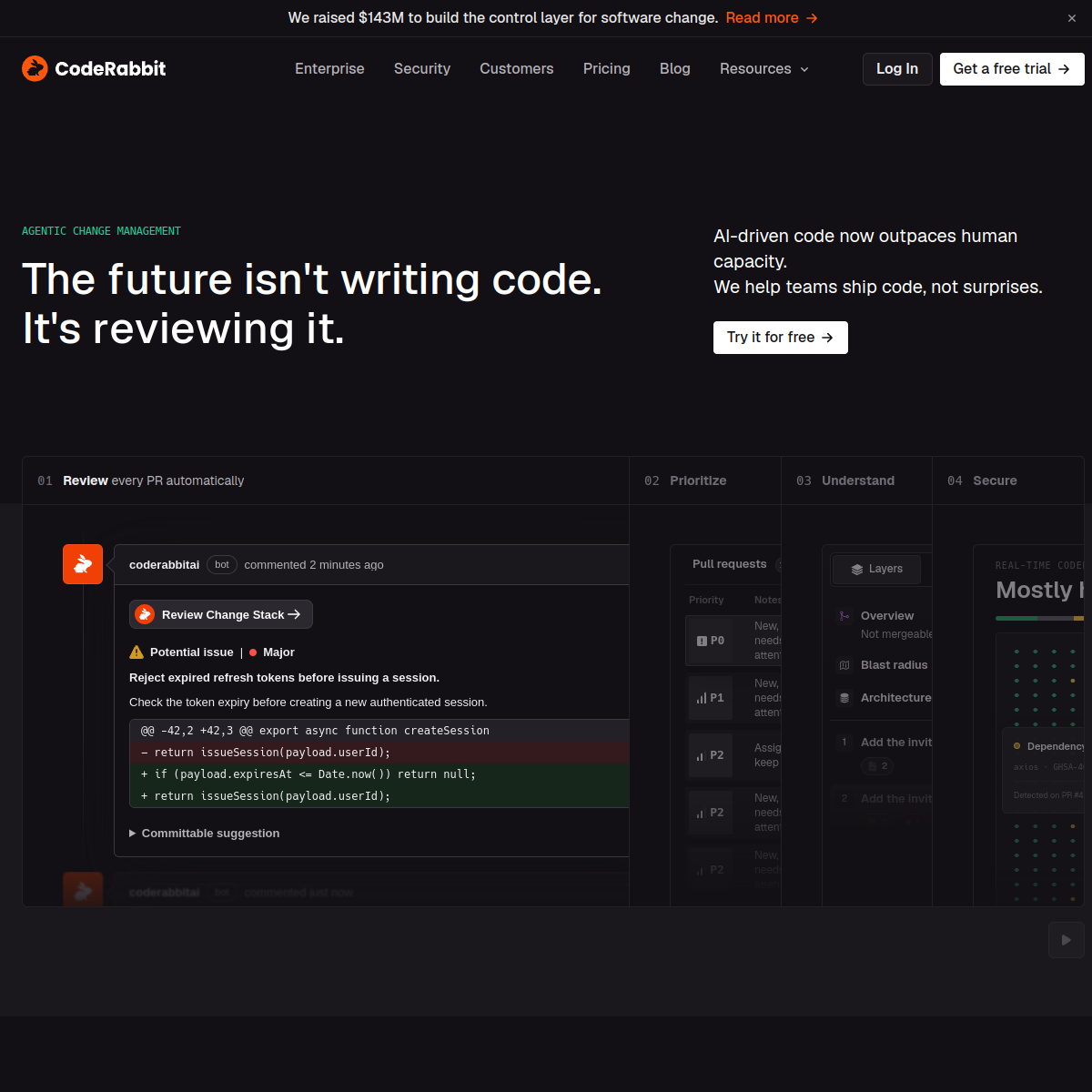Click the rabbit icon in Review Change Stack
This screenshot has width=1092, height=1092.
click(145, 614)
